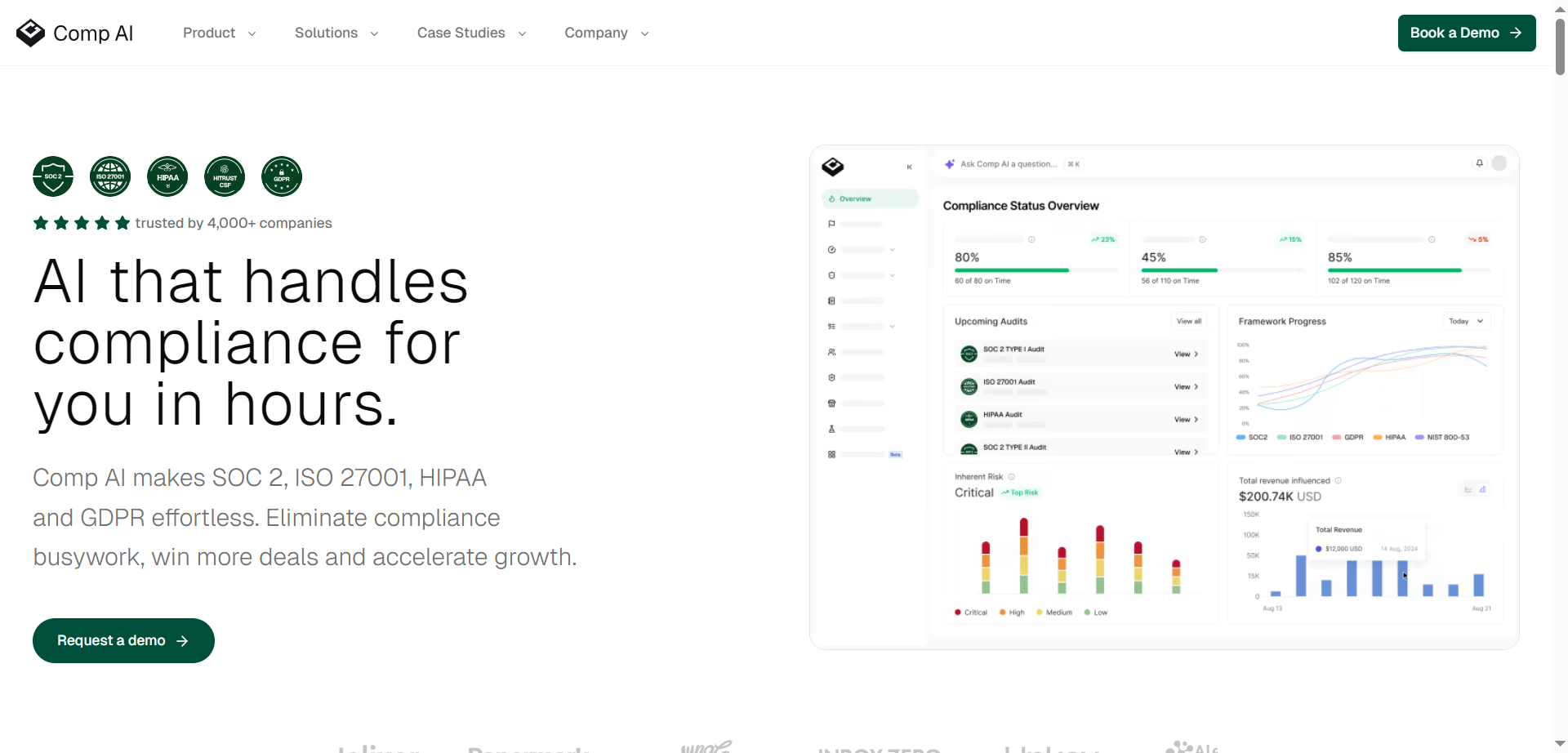Open notifications via the bell icon
This screenshot has height=753, width=1568.
[1479, 163]
